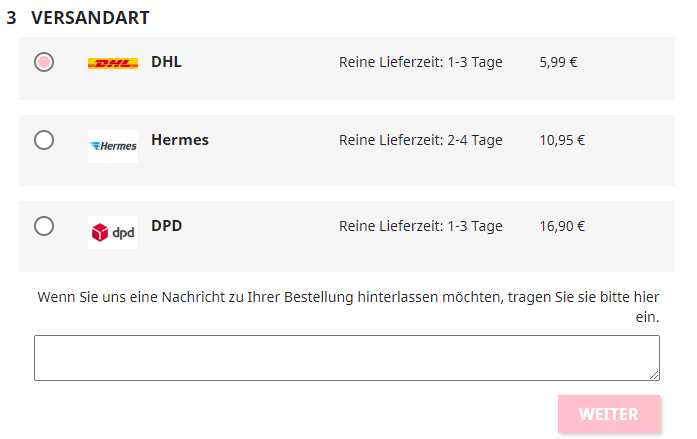Click the order message instruction text
The image size is (697, 439).
click(x=348, y=297)
